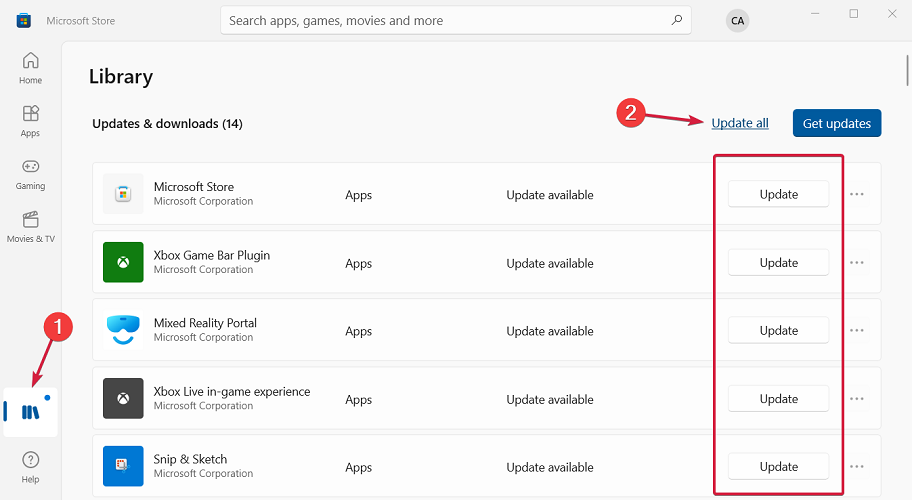Open the Library icon in sidebar

[x=30, y=412]
